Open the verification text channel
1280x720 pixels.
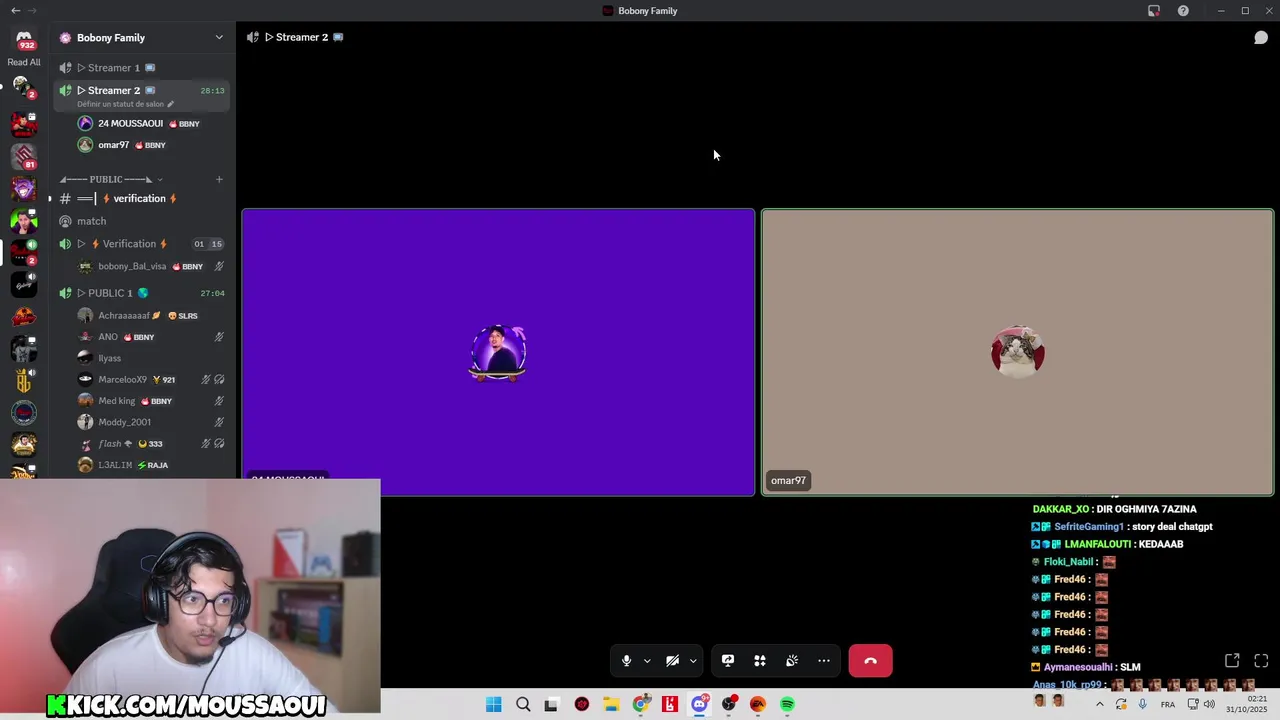tap(141, 199)
